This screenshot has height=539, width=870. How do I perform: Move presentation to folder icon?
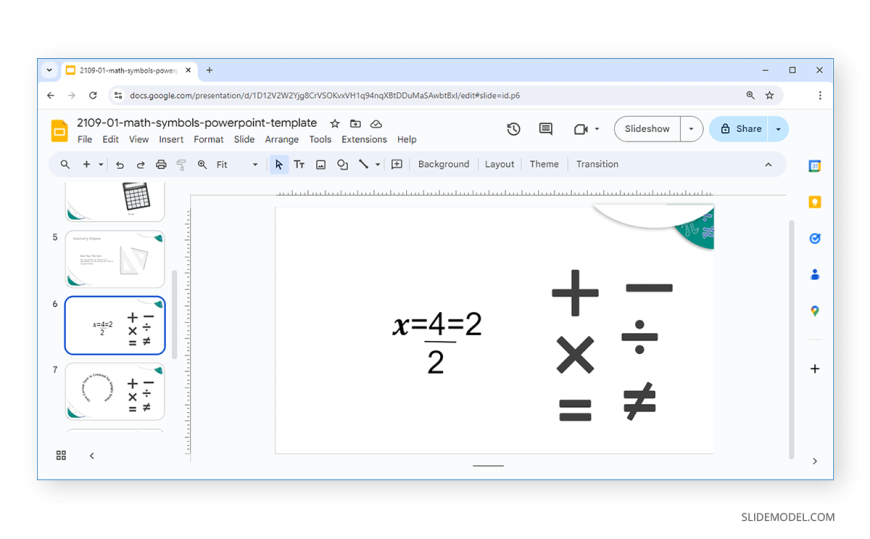point(355,124)
